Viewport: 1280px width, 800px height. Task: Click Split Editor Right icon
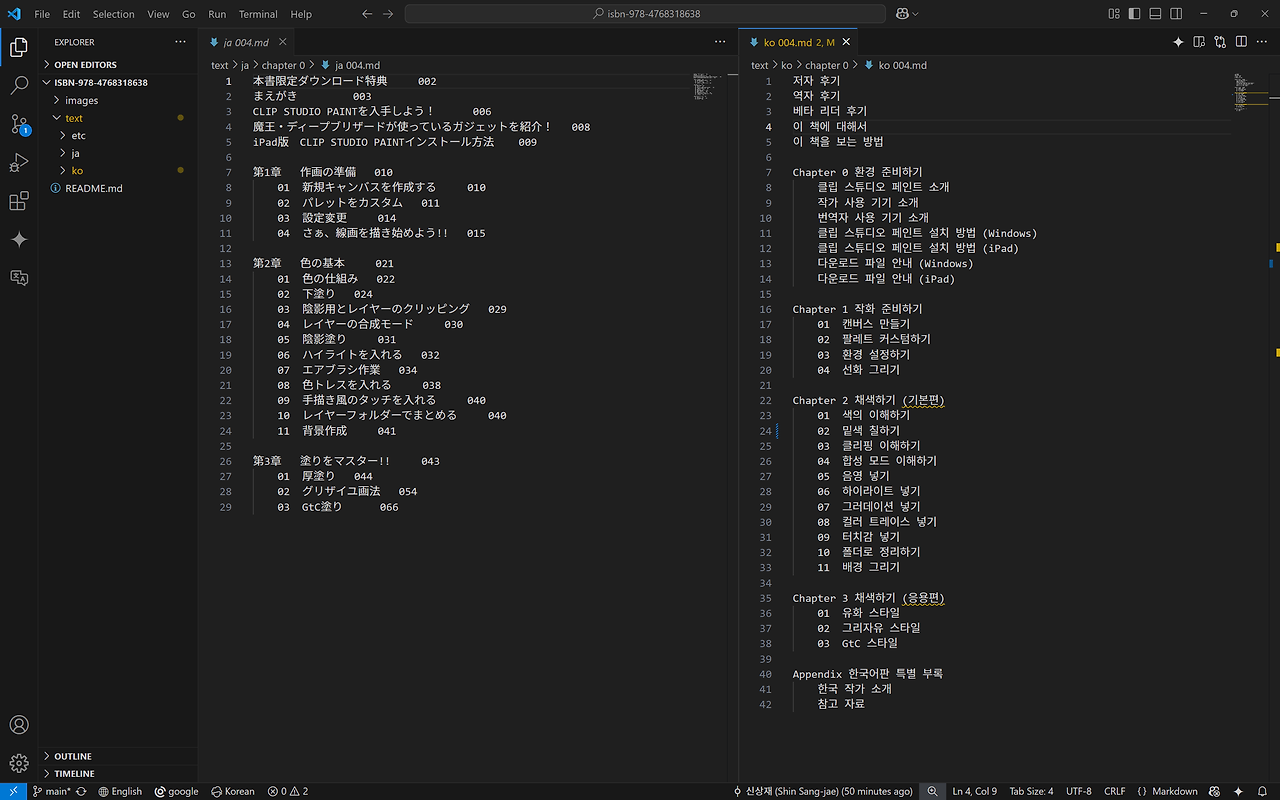pyautogui.click(x=1241, y=42)
